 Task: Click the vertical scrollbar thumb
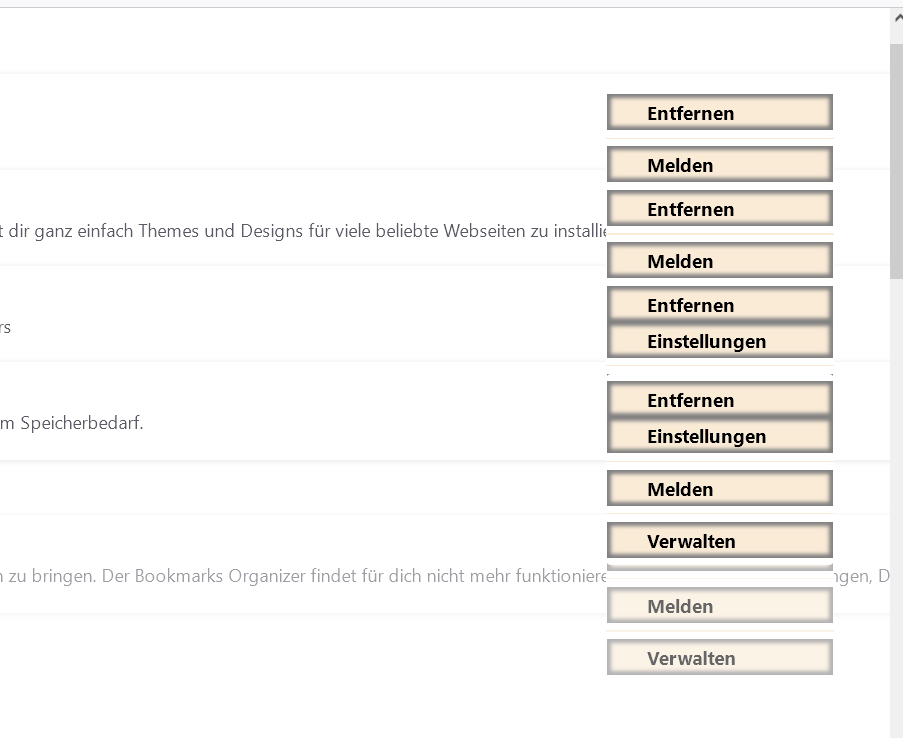896,160
